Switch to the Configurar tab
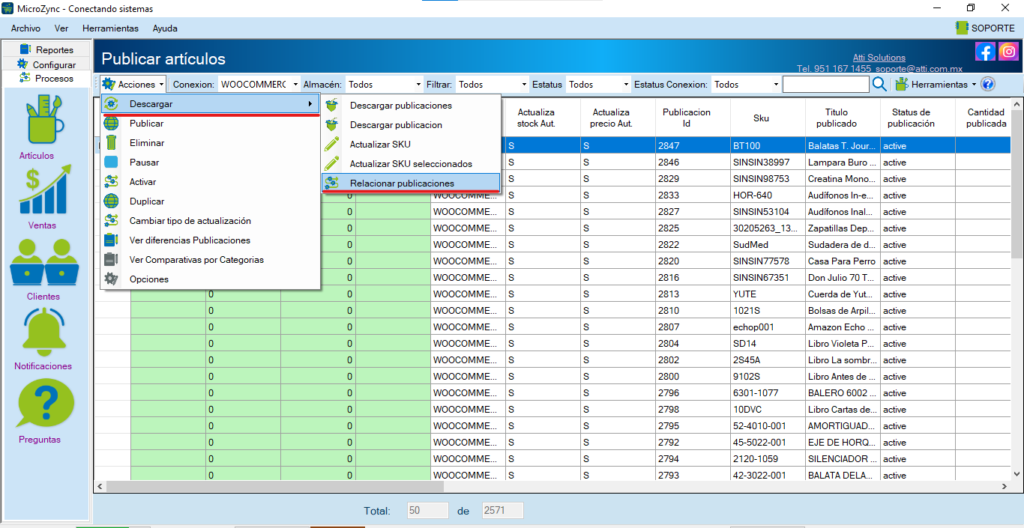 point(46,64)
